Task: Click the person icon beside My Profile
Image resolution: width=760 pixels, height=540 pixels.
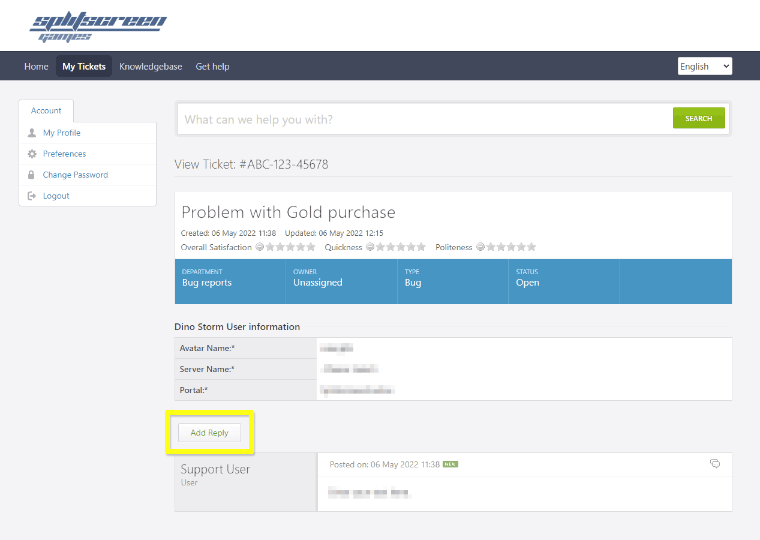Action: pyautogui.click(x=32, y=132)
